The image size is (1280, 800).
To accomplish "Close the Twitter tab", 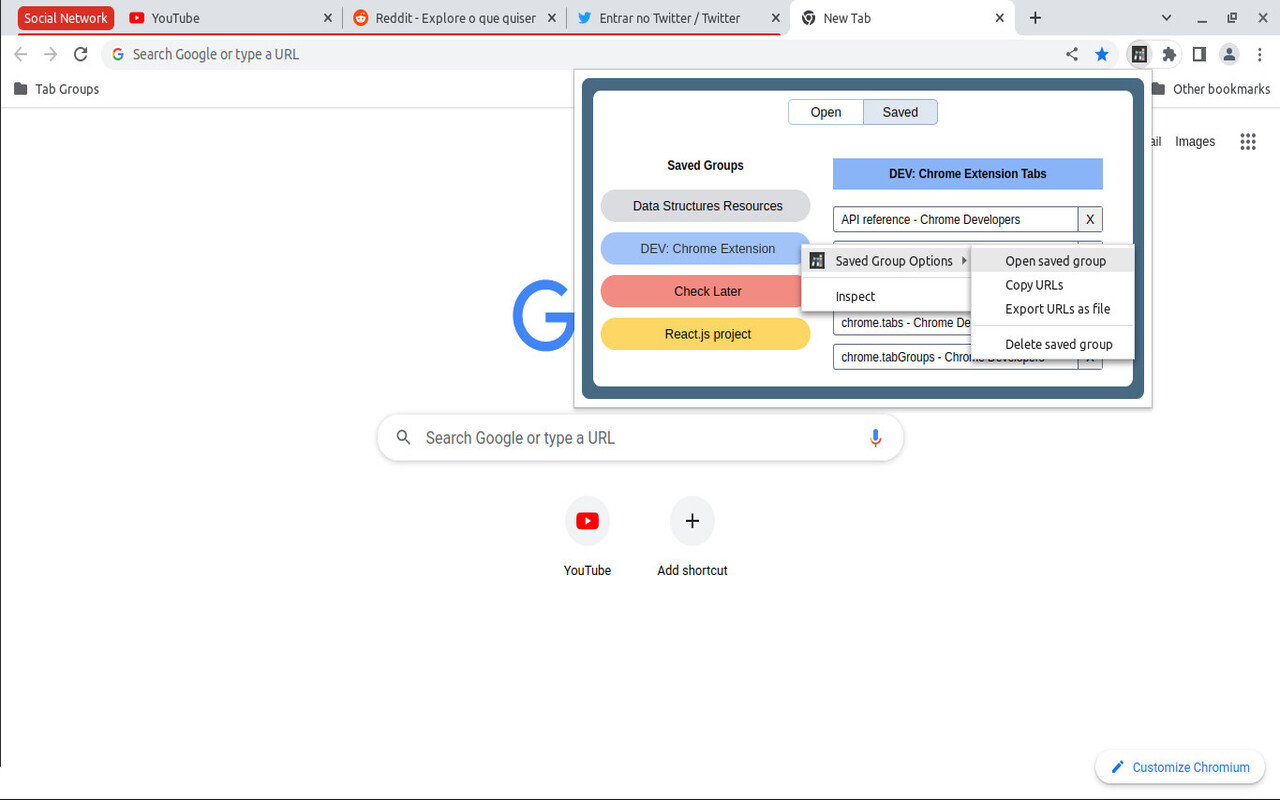I will click(x=775, y=18).
